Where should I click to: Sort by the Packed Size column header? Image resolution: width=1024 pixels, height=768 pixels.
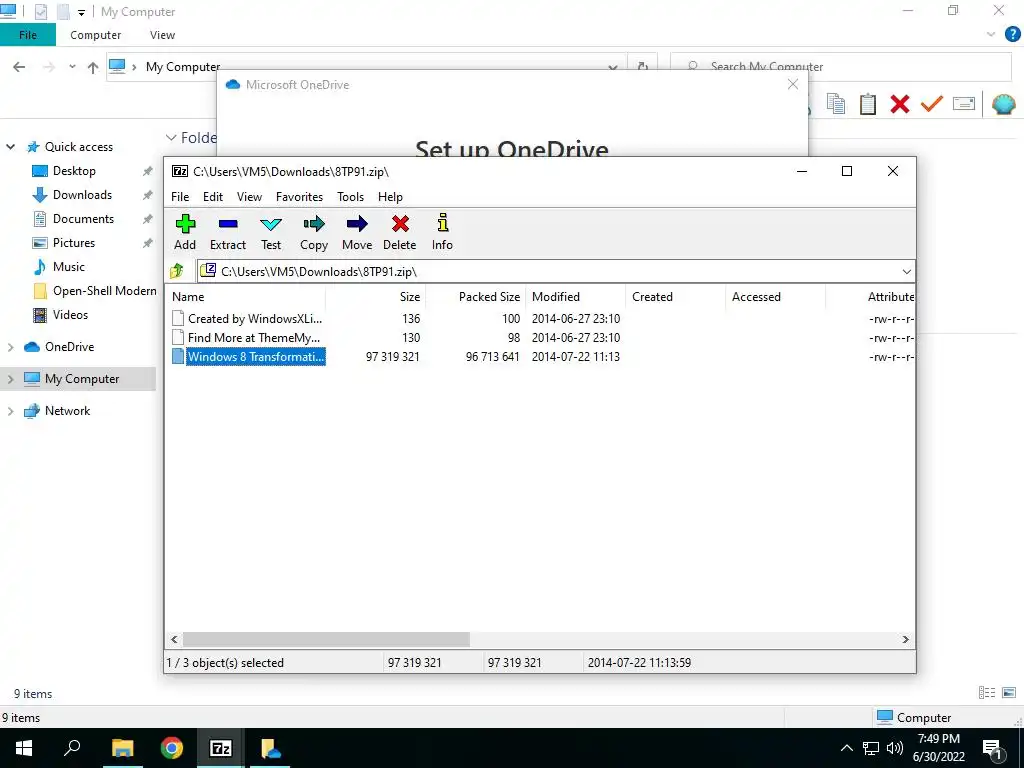click(x=475, y=296)
